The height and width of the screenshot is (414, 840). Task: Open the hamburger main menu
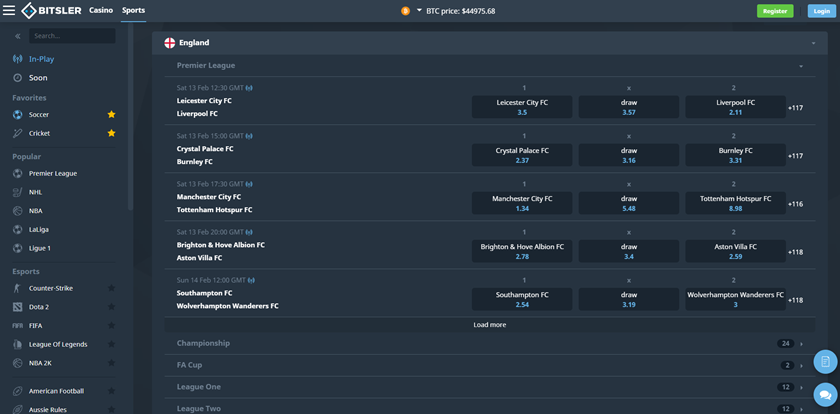coord(9,11)
